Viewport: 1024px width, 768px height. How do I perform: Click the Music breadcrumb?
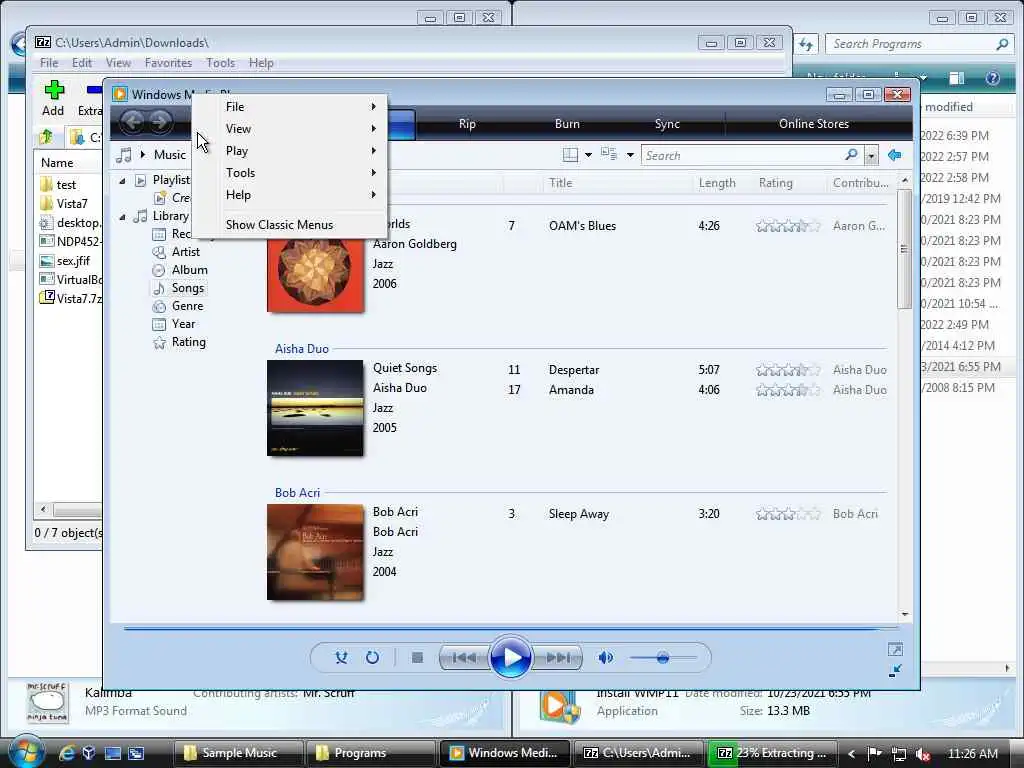click(x=170, y=155)
